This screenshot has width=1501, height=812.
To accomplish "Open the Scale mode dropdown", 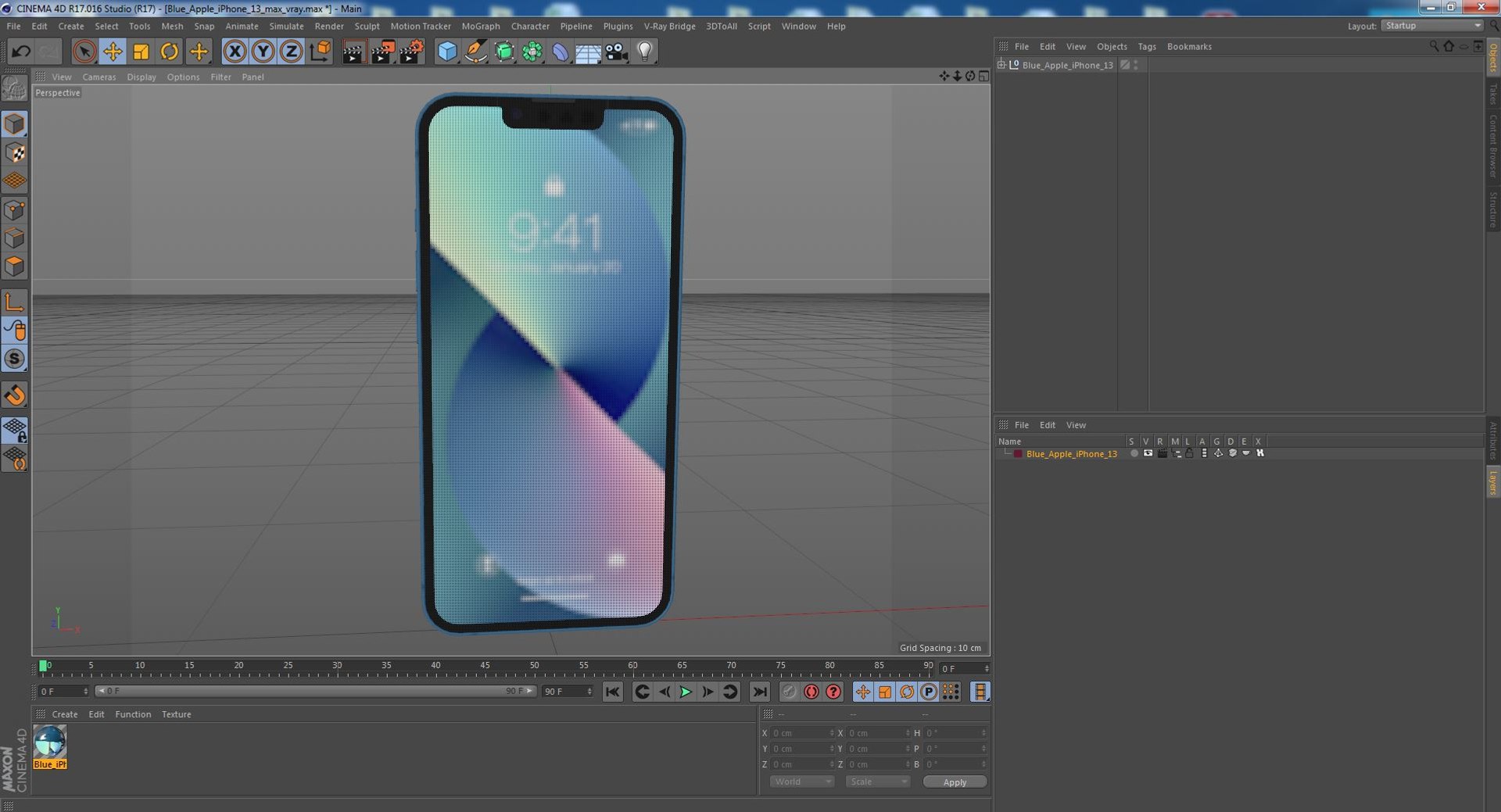I will click(877, 782).
